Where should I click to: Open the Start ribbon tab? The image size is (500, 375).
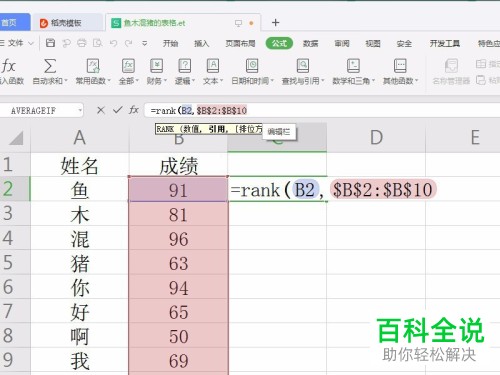pos(170,43)
